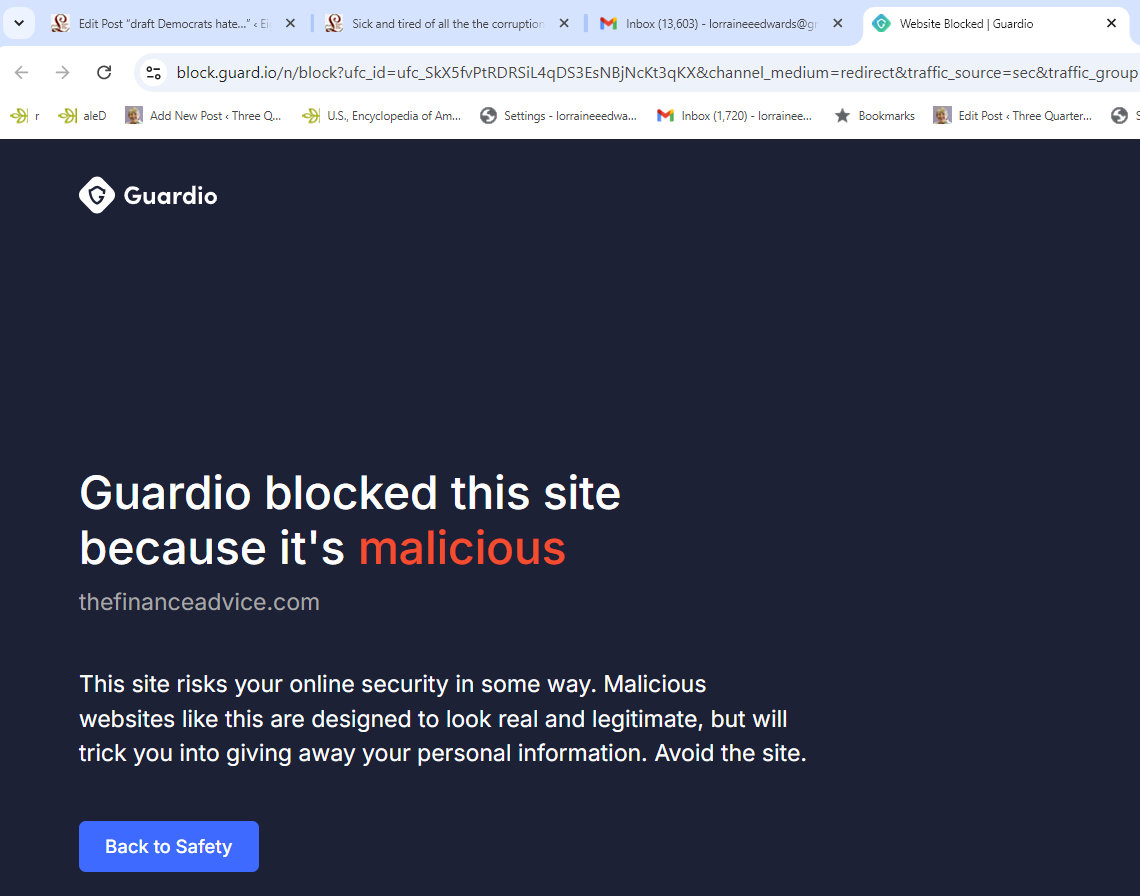Open U.S., Encyclopedia of Am bookmark
The image size is (1140, 896).
(382, 116)
